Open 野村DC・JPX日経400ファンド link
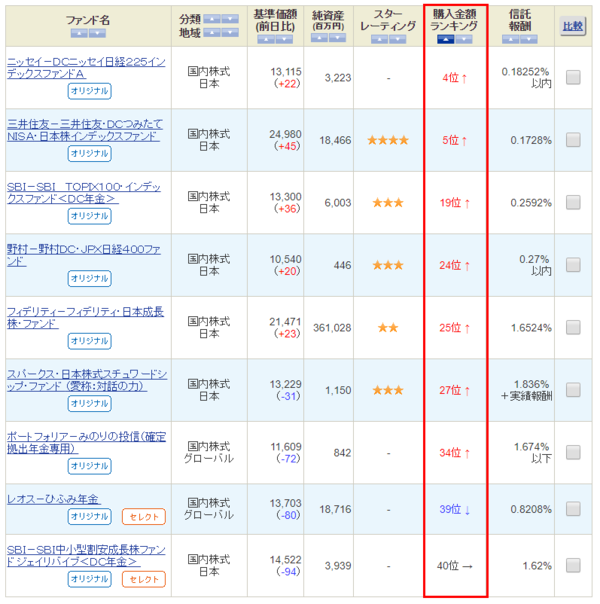Screen dimensions: 600x604 84,255
